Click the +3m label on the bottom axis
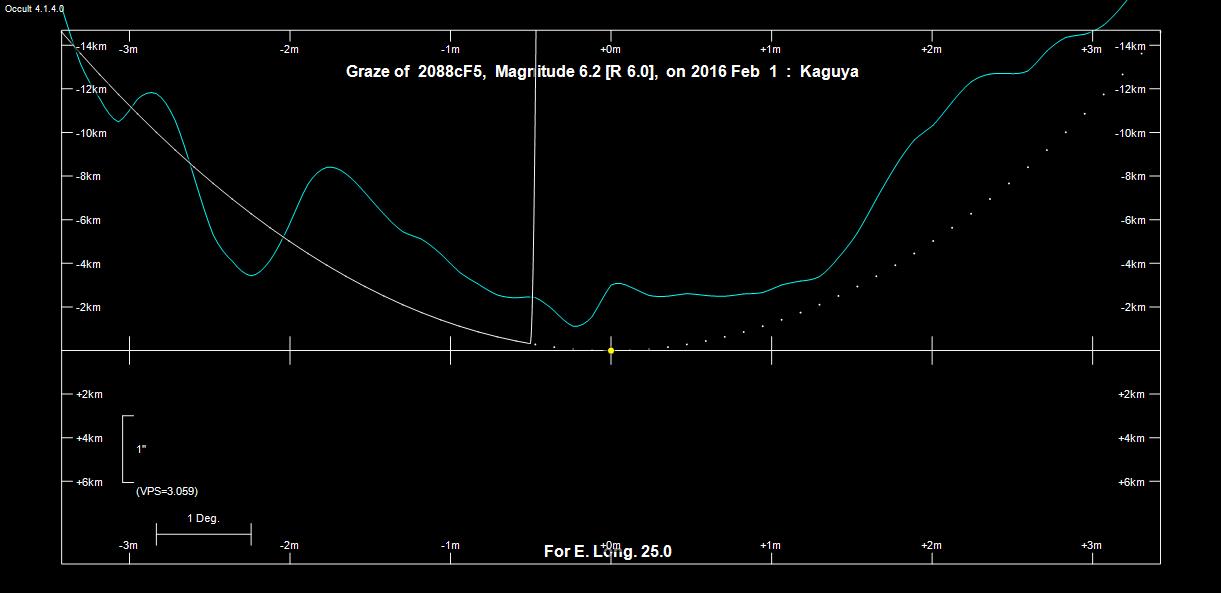The height and width of the screenshot is (593, 1221). [x=1091, y=545]
